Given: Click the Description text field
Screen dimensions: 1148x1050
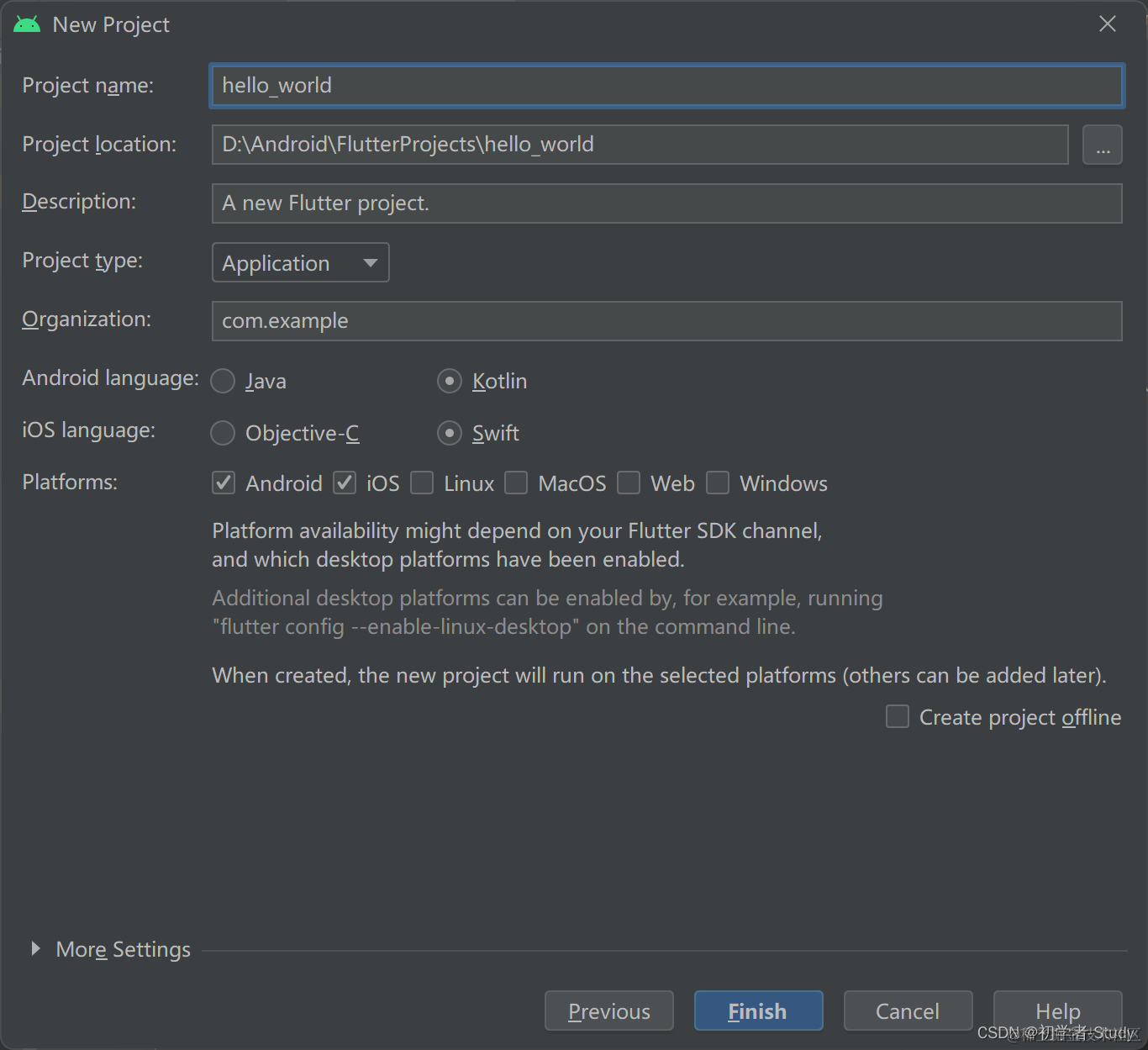Looking at the screenshot, I should (x=666, y=203).
